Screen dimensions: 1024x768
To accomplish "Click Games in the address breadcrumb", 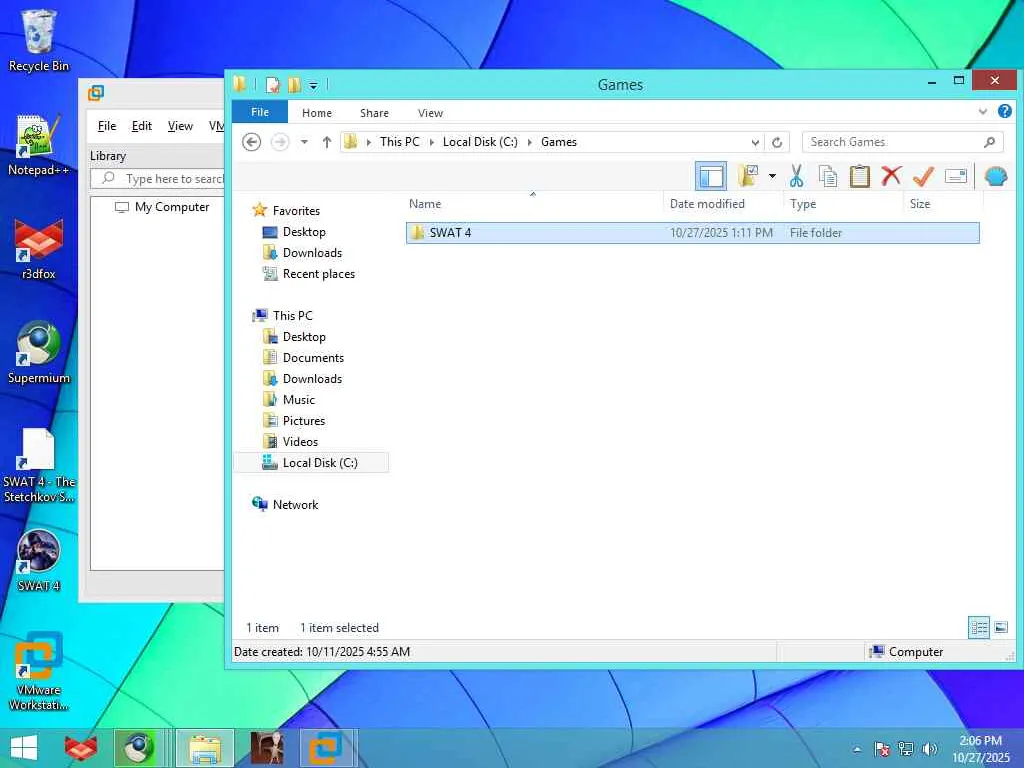I will [x=559, y=142].
